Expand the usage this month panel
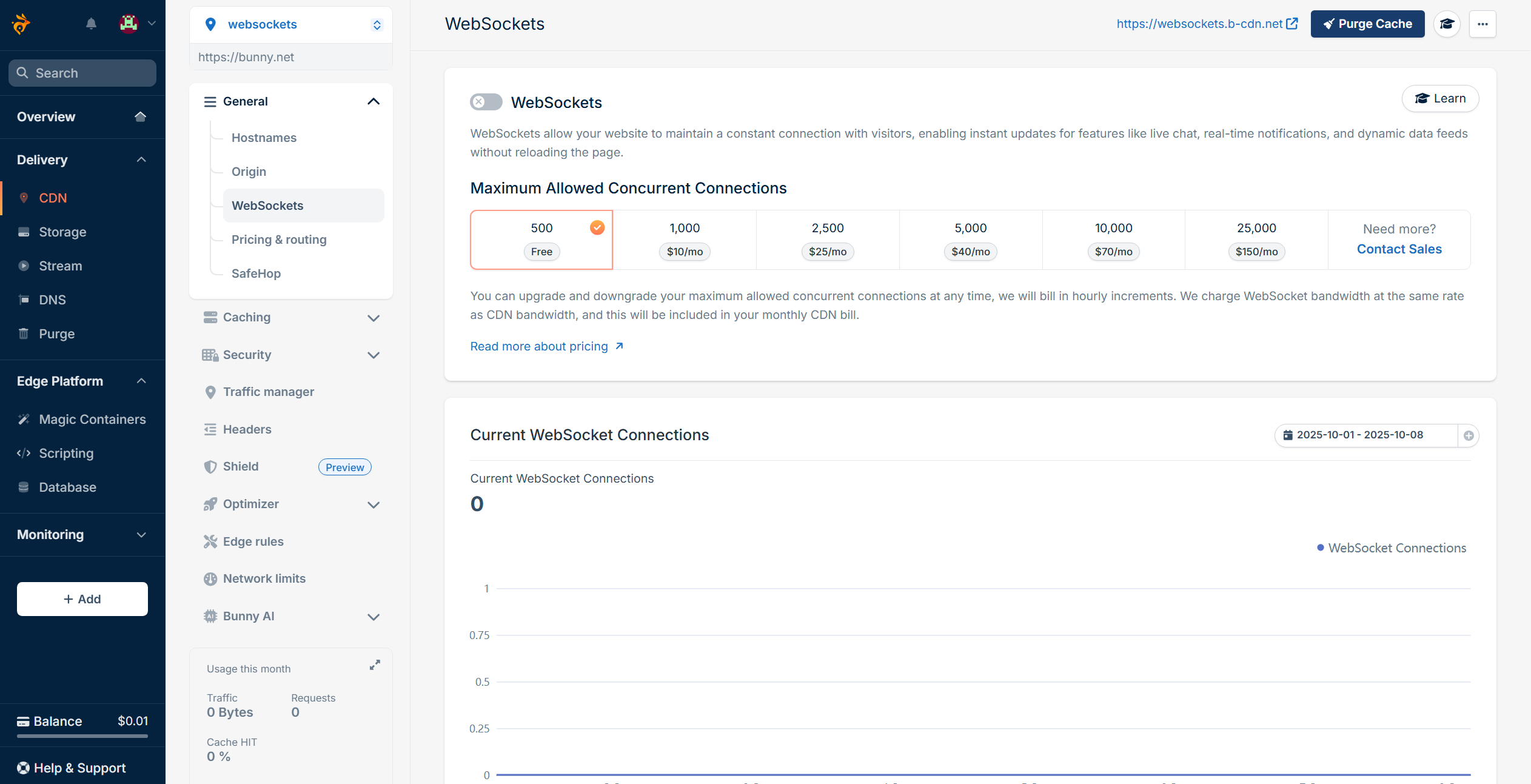 tap(375, 665)
